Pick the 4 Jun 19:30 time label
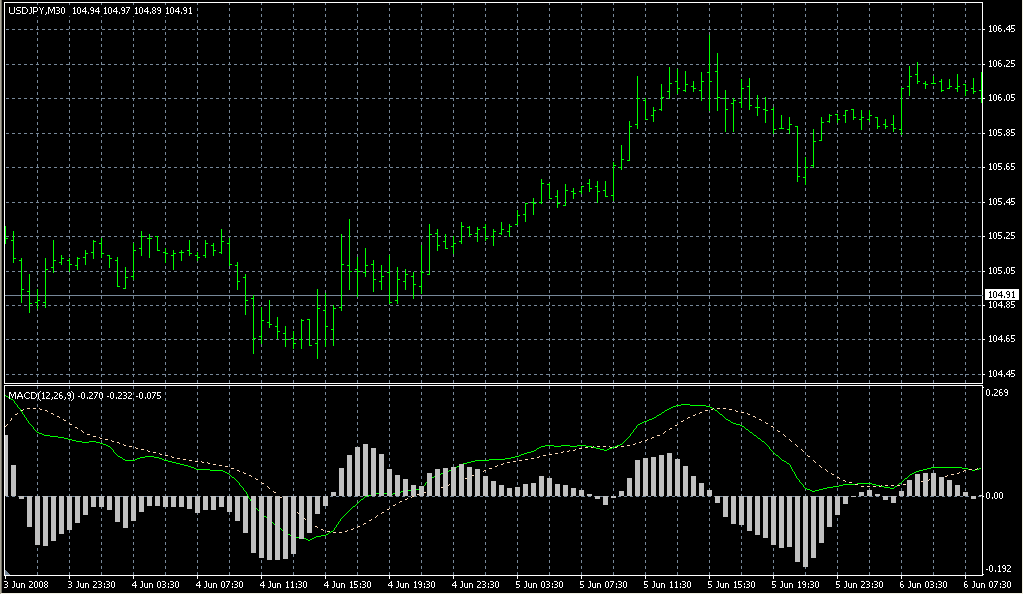Screen dimensions: 1024x594 (411, 585)
